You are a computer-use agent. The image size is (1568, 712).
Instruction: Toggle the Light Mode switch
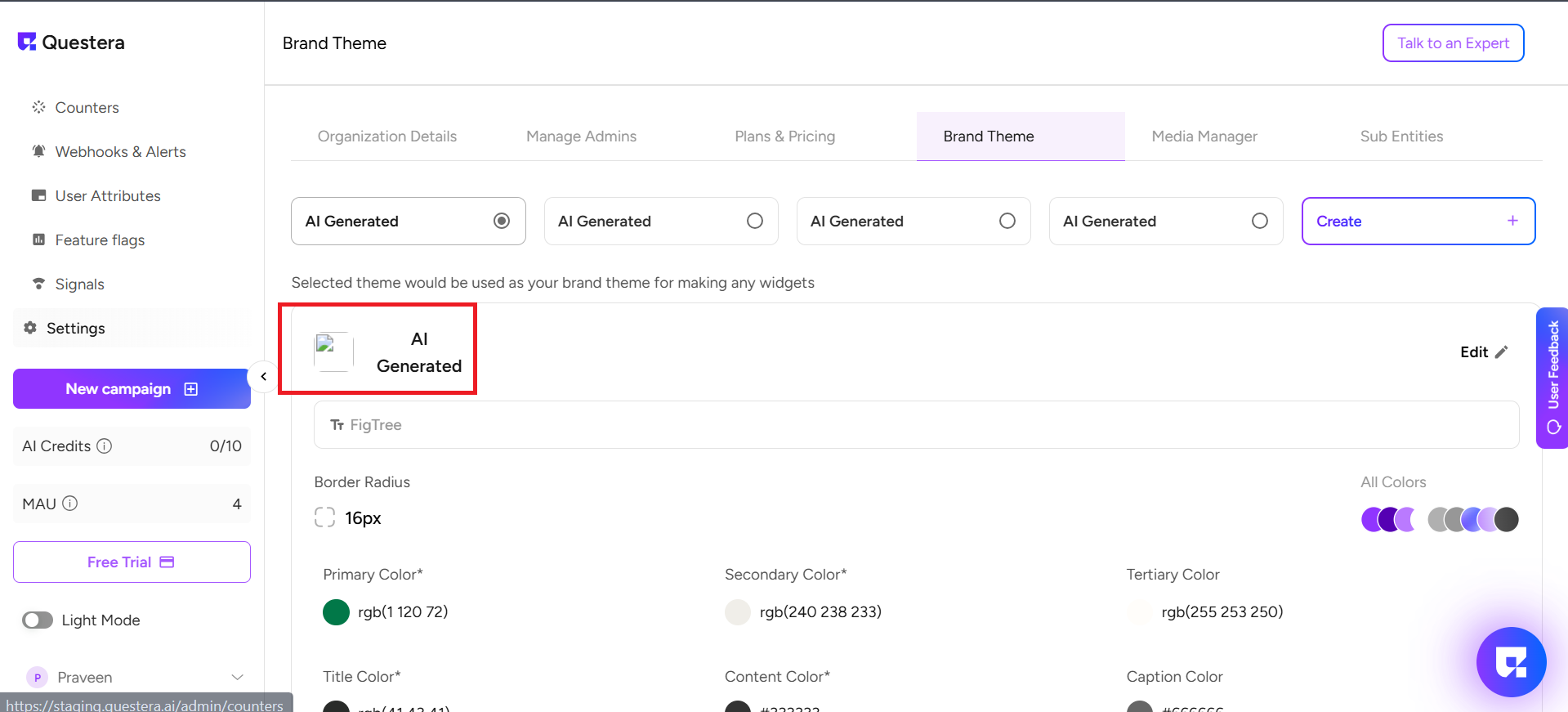coord(38,620)
